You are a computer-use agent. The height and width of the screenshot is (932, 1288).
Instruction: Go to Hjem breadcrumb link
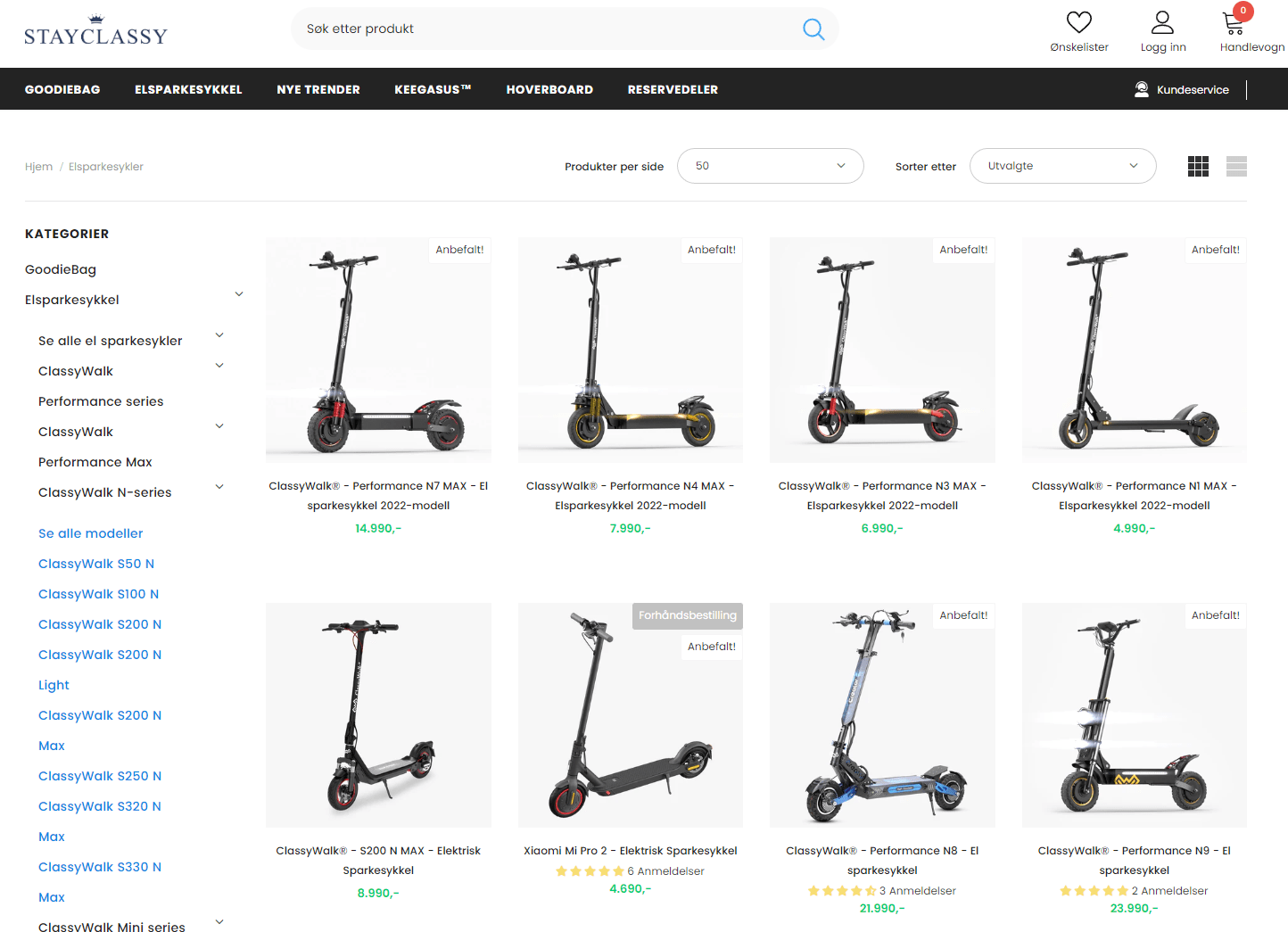coord(38,167)
